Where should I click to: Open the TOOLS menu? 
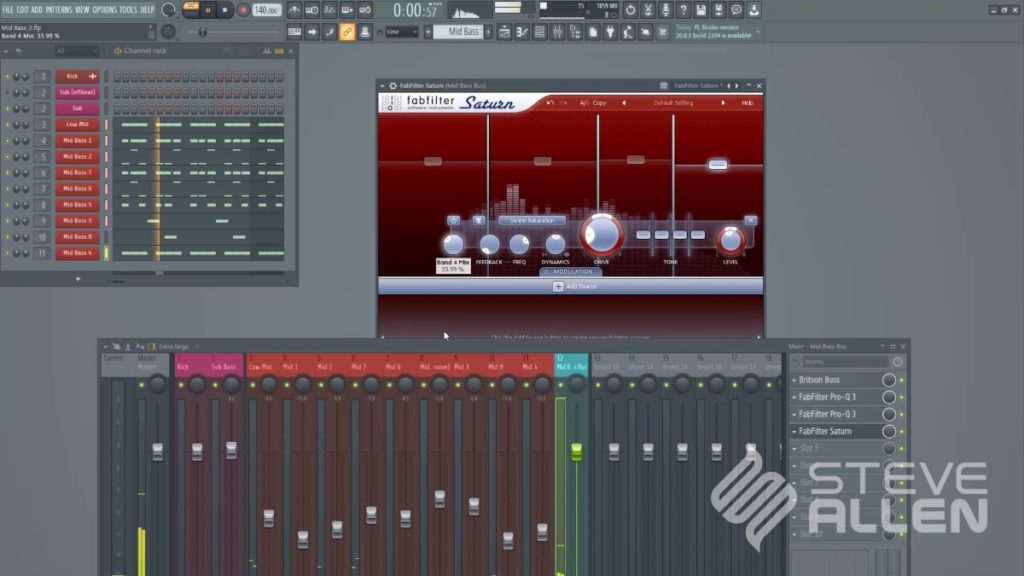(x=128, y=10)
